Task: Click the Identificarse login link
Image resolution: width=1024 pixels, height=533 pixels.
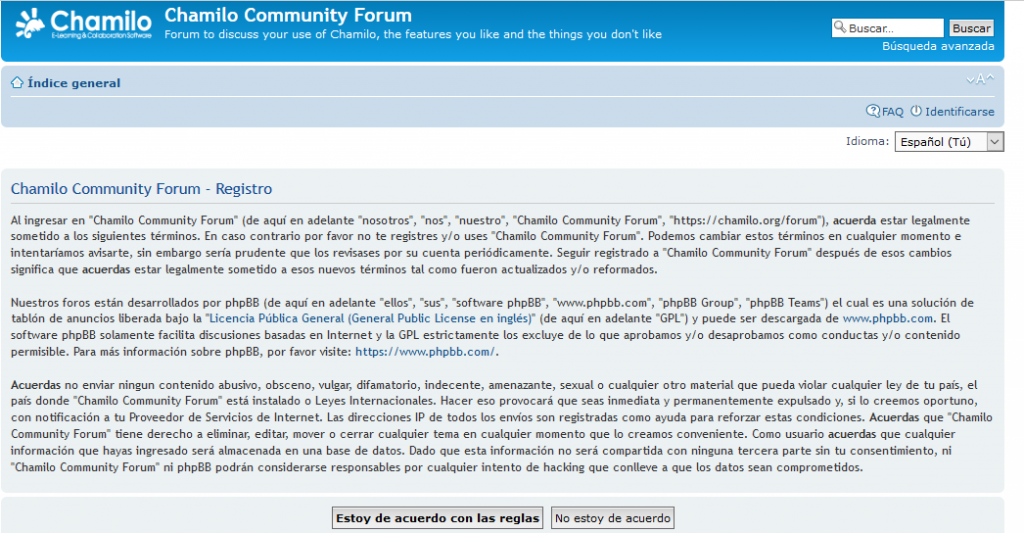Action: coord(959,112)
